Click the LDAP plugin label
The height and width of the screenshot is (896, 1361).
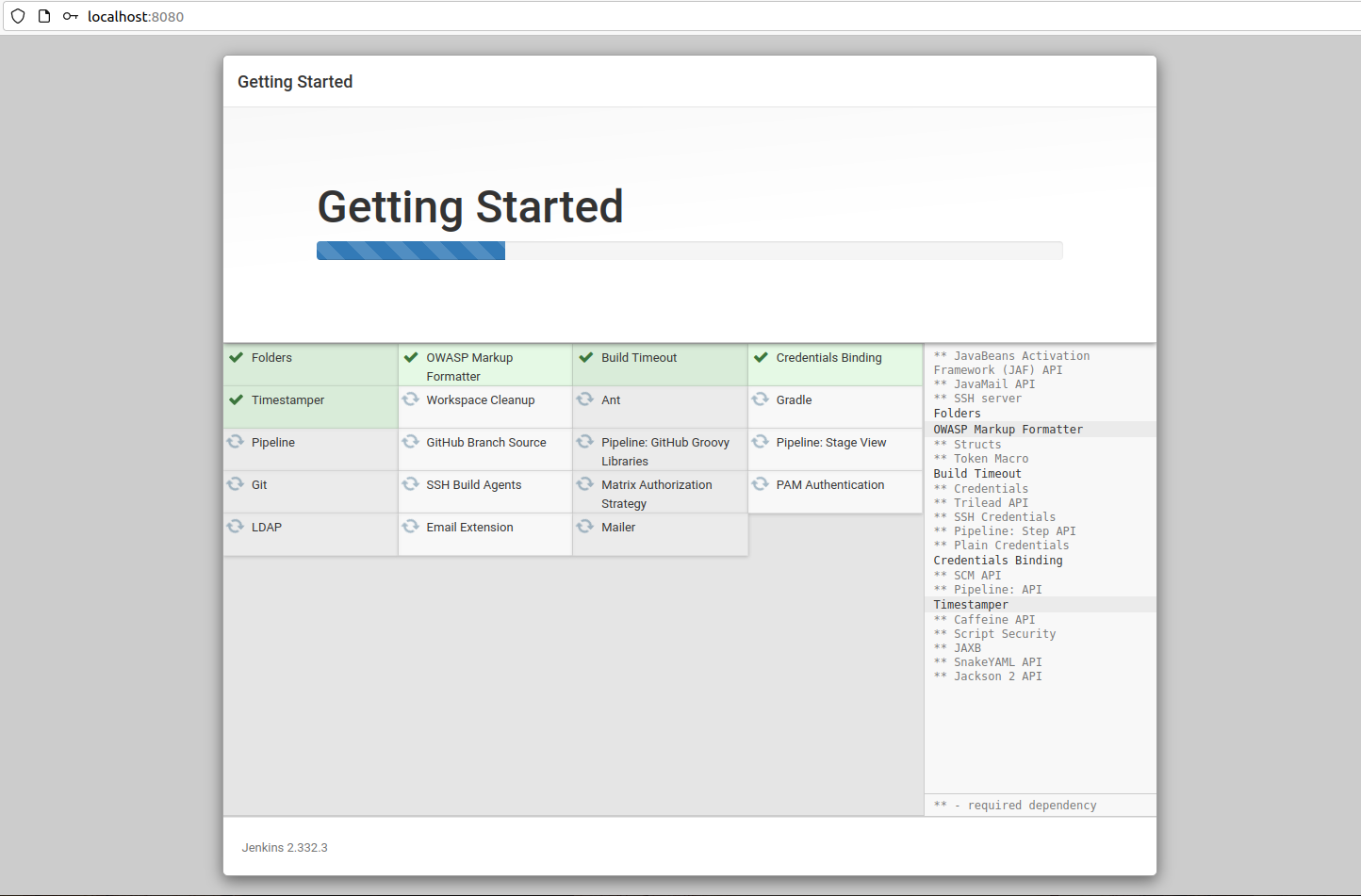point(267,528)
